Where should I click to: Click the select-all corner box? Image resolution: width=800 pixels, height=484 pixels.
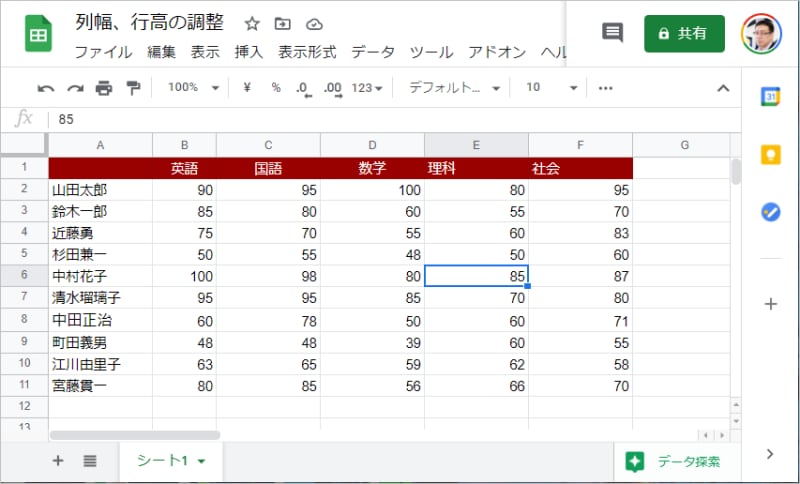tap(24, 144)
